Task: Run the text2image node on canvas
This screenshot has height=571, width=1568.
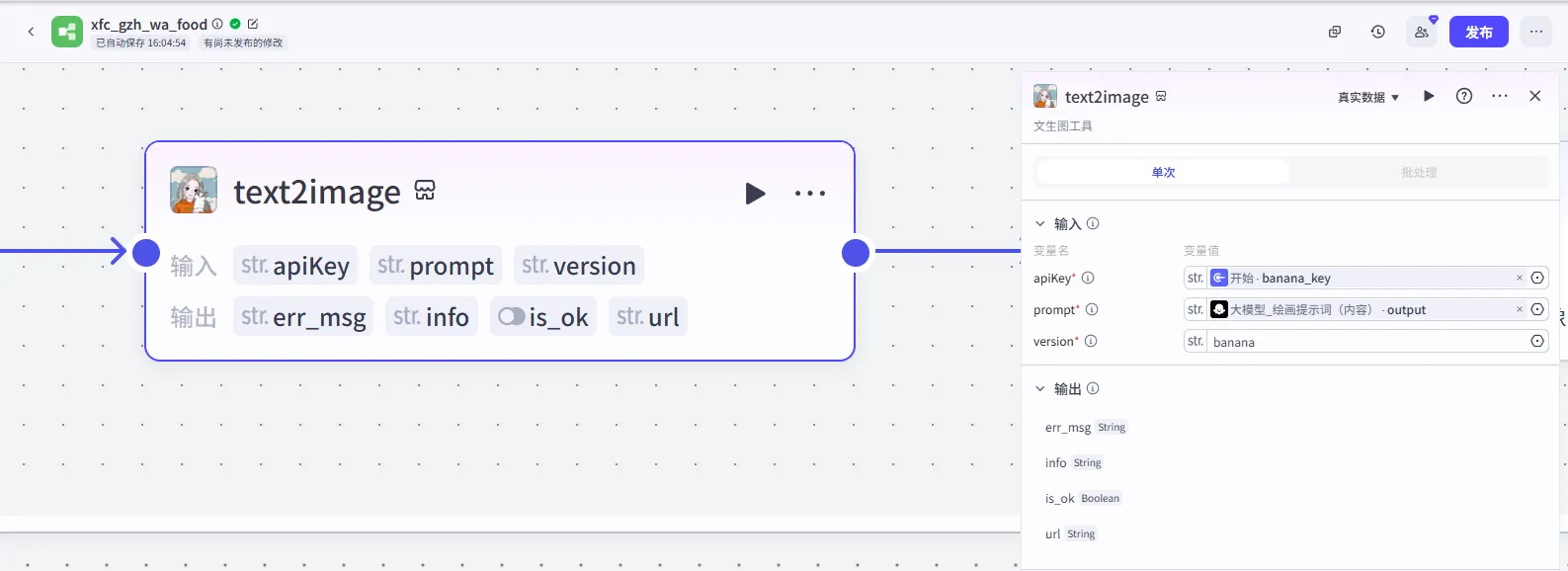Action: point(755,194)
